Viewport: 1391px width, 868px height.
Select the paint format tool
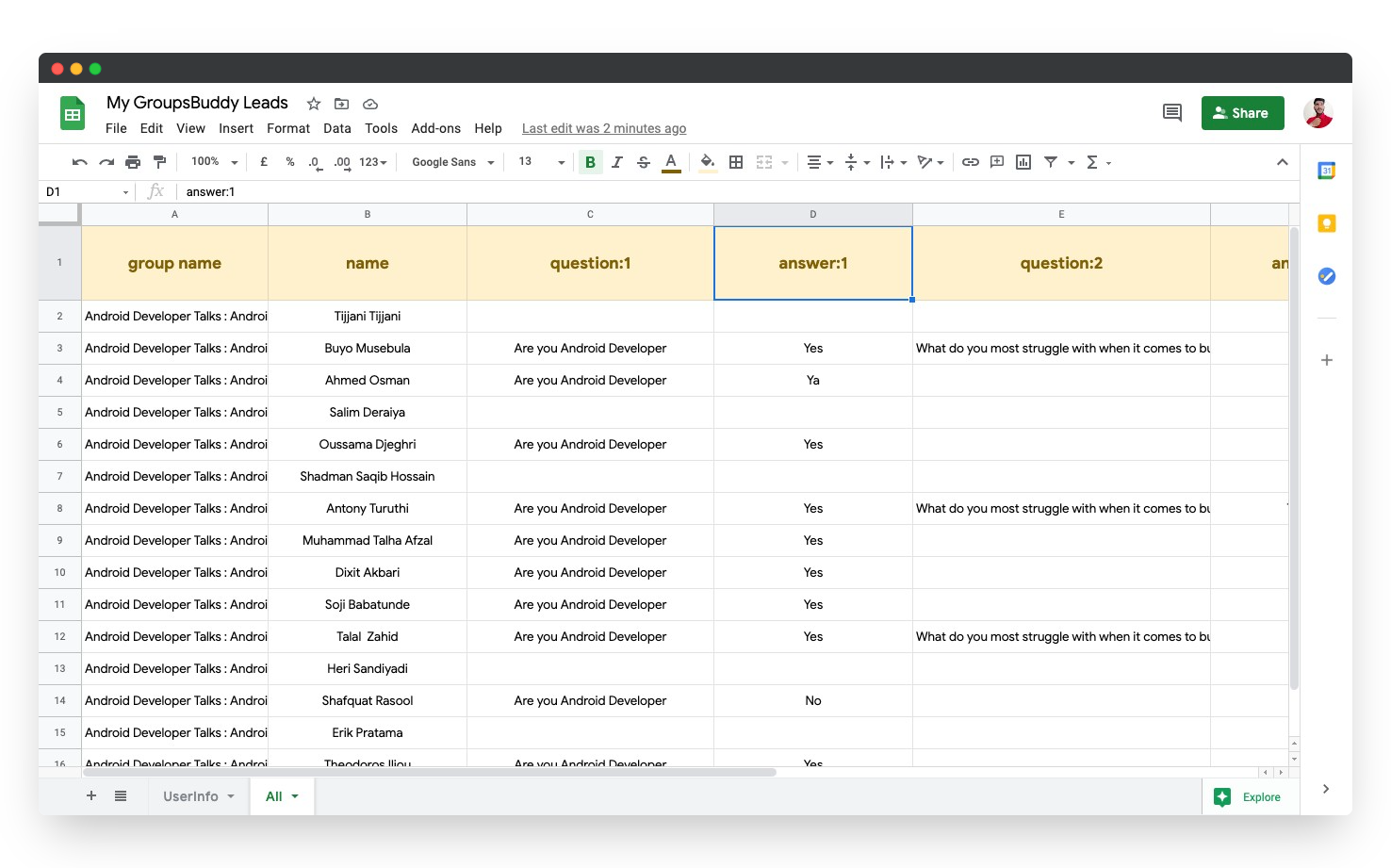pos(159,161)
